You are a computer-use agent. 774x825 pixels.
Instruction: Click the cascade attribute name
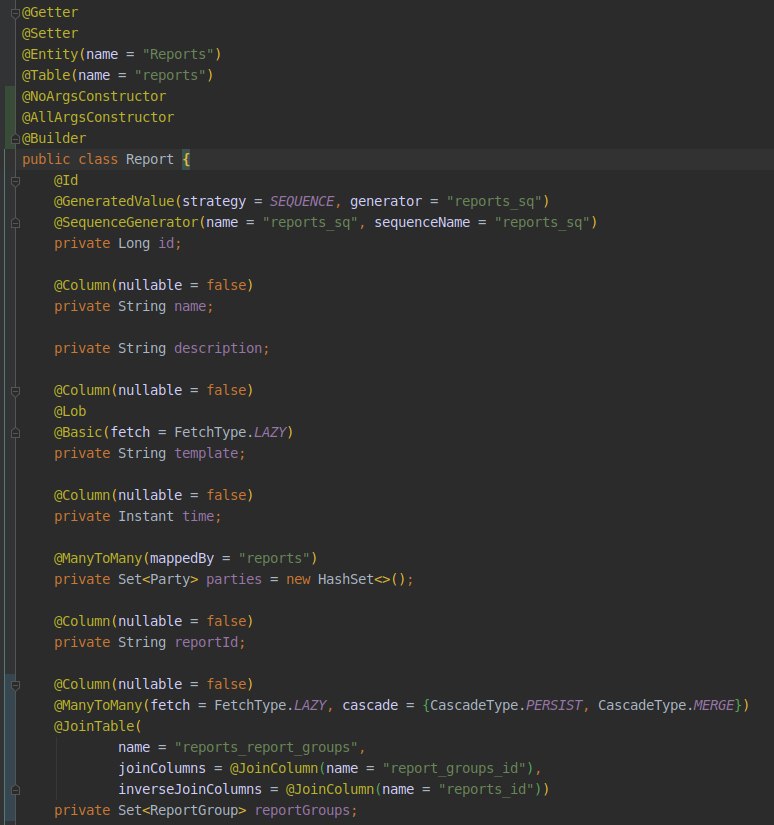click(370, 706)
